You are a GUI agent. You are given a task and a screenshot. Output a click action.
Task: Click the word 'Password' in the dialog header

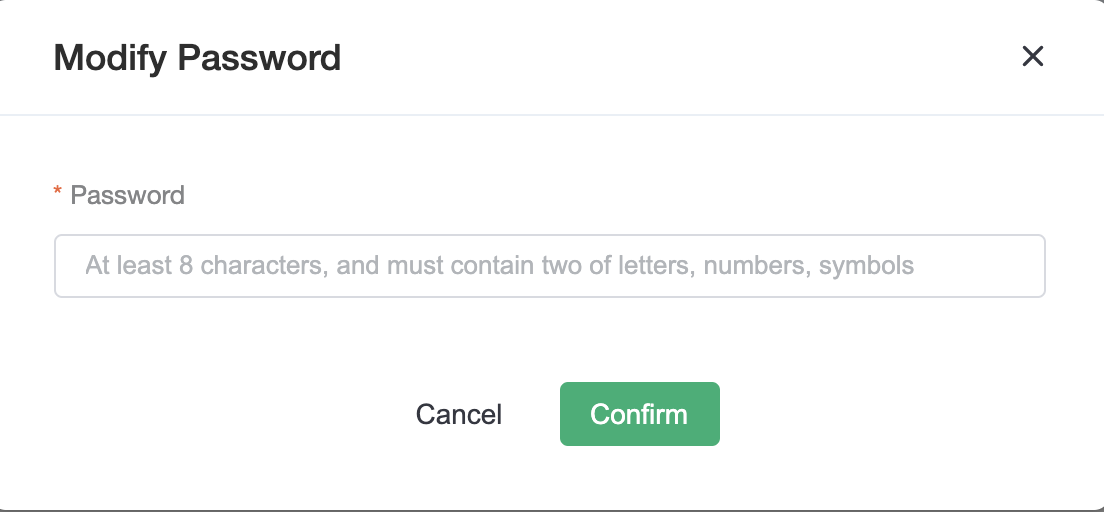coord(259,58)
